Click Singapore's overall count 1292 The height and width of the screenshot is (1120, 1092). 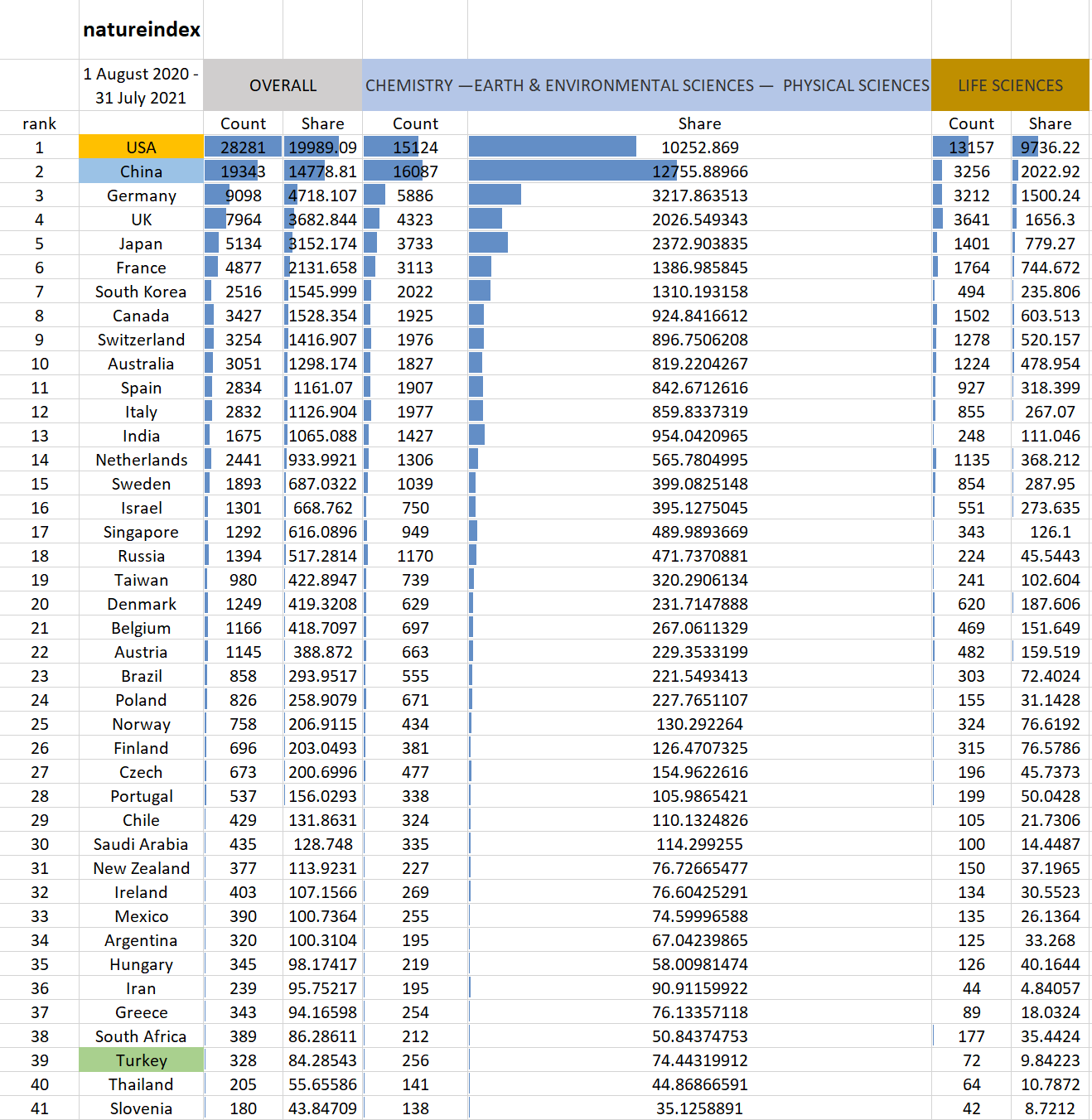244,532
